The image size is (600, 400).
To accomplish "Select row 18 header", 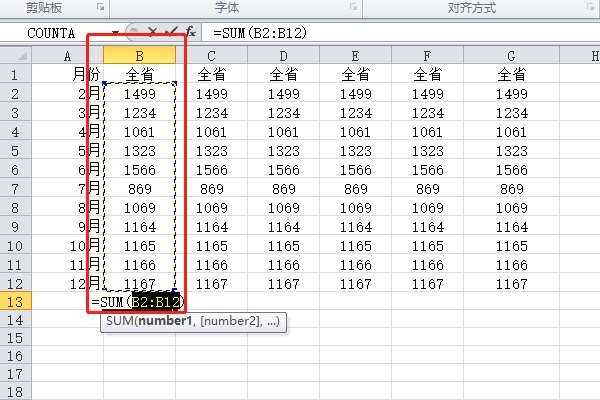I will (15, 392).
